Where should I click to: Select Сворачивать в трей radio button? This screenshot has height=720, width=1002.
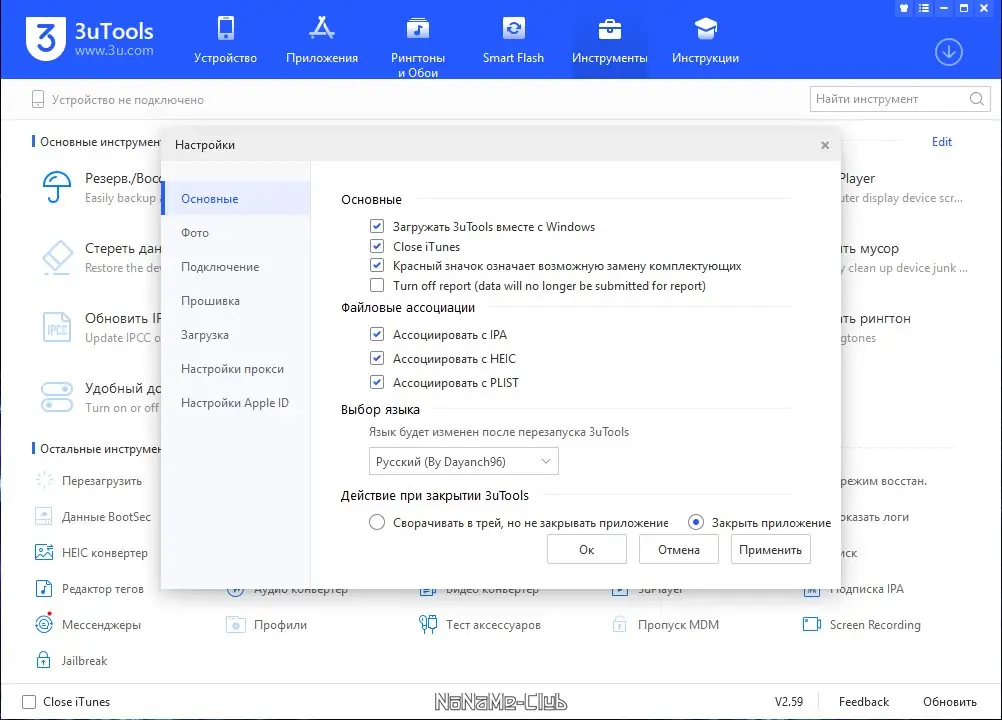click(x=377, y=523)
